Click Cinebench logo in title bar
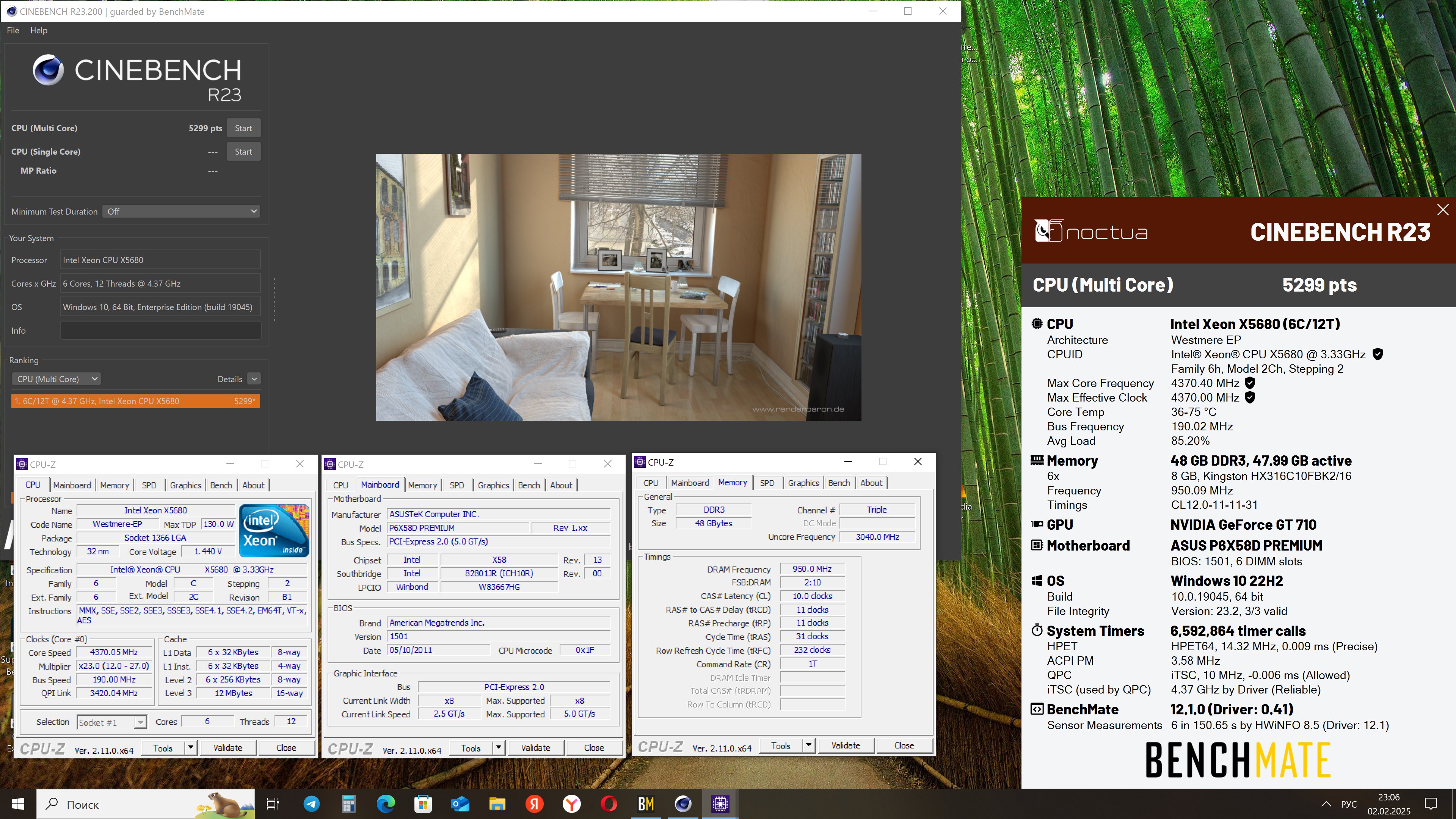1456x819 pixels. click(11, 11)
